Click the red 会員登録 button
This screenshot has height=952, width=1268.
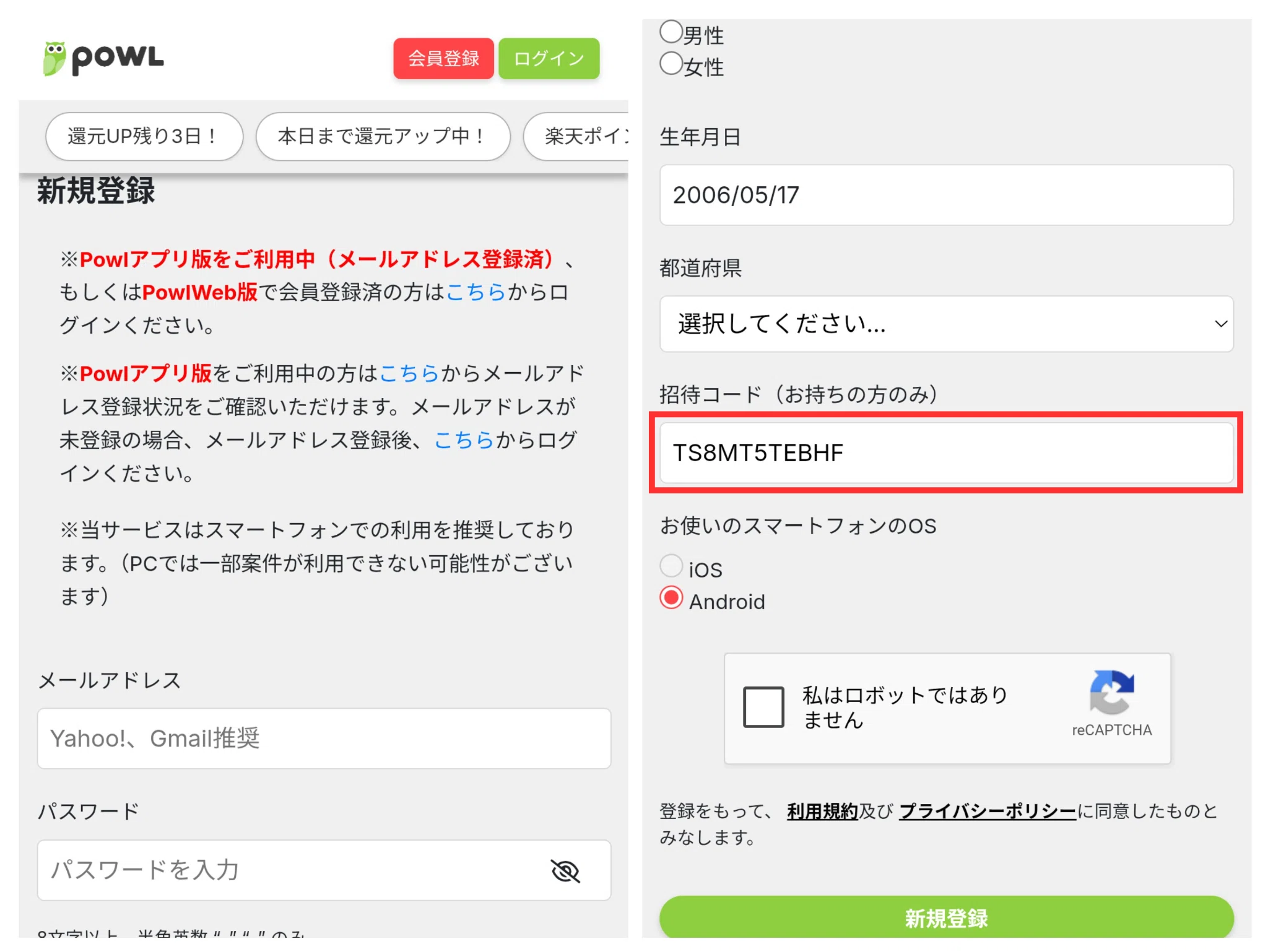443,58
